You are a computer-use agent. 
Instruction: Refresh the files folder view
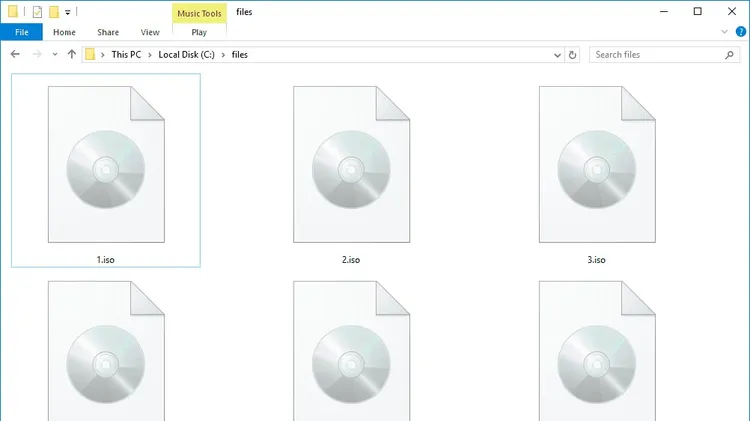tap(573, 55)
